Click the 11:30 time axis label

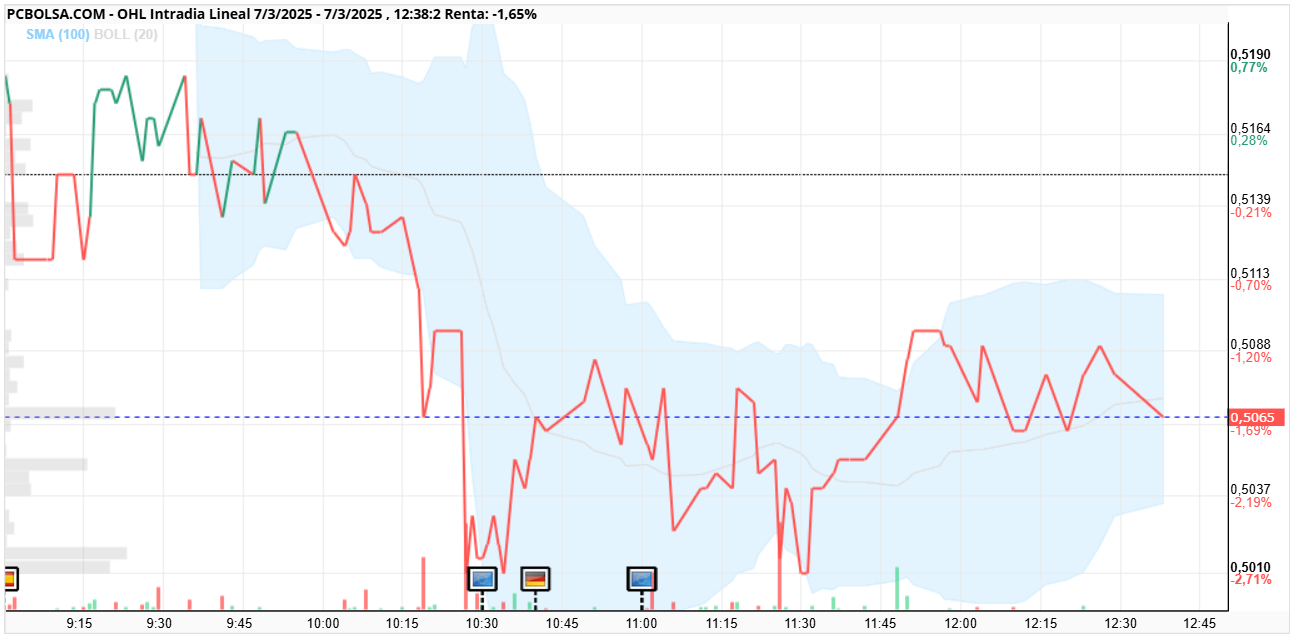[801, 623]
